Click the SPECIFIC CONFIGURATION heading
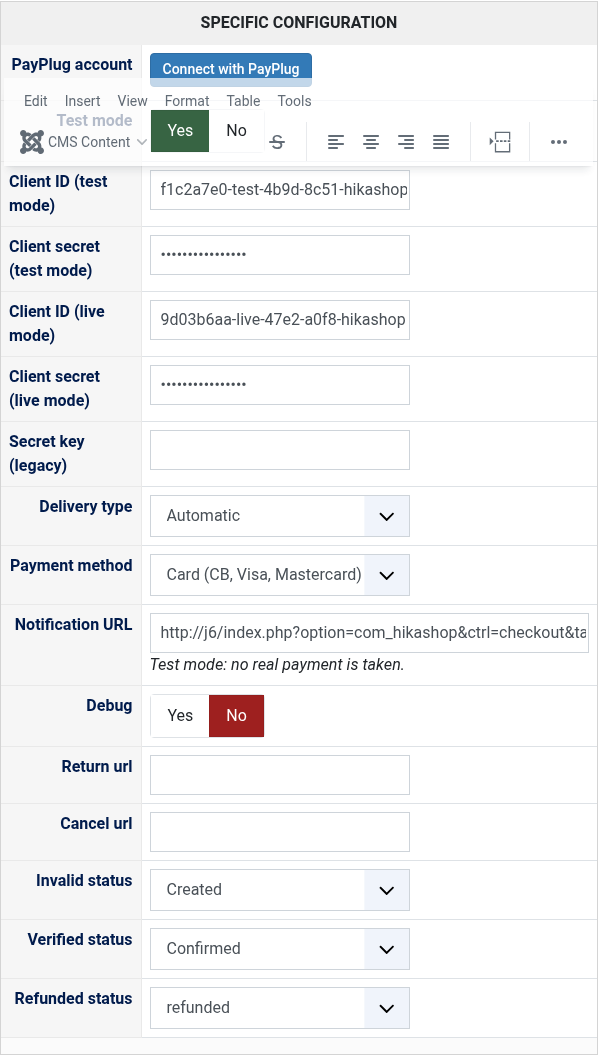598x1055 pixels. coord(299,22)
